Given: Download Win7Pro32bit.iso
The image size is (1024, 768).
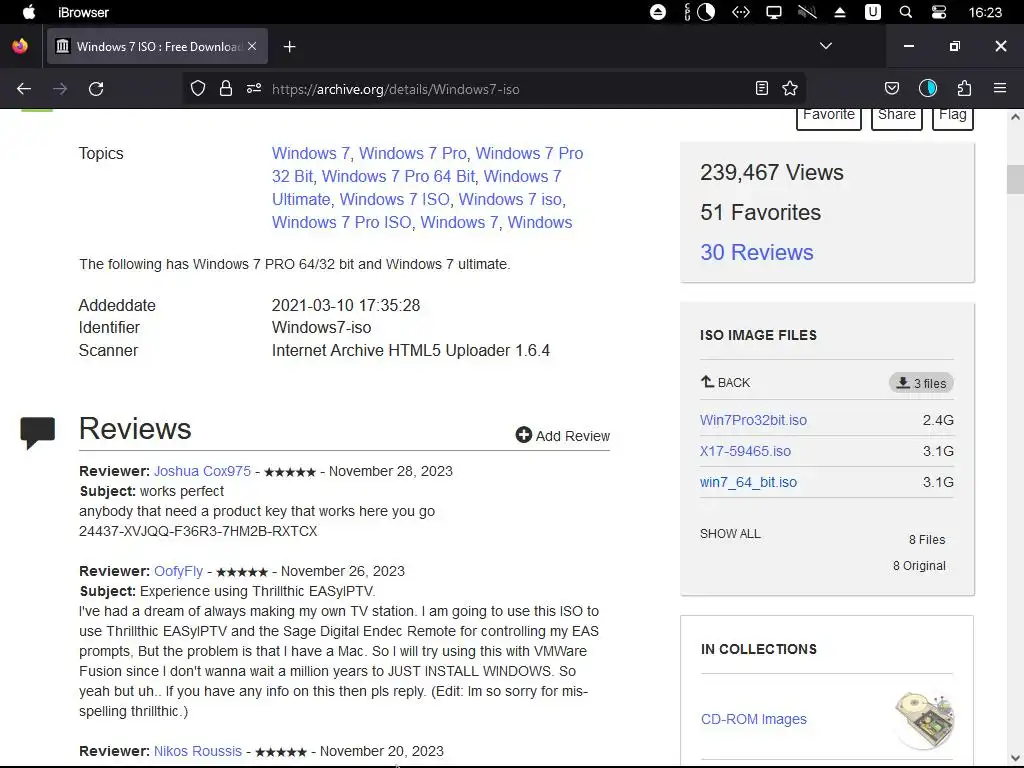Looking at the screenshot, I should (x=754, y=420).
